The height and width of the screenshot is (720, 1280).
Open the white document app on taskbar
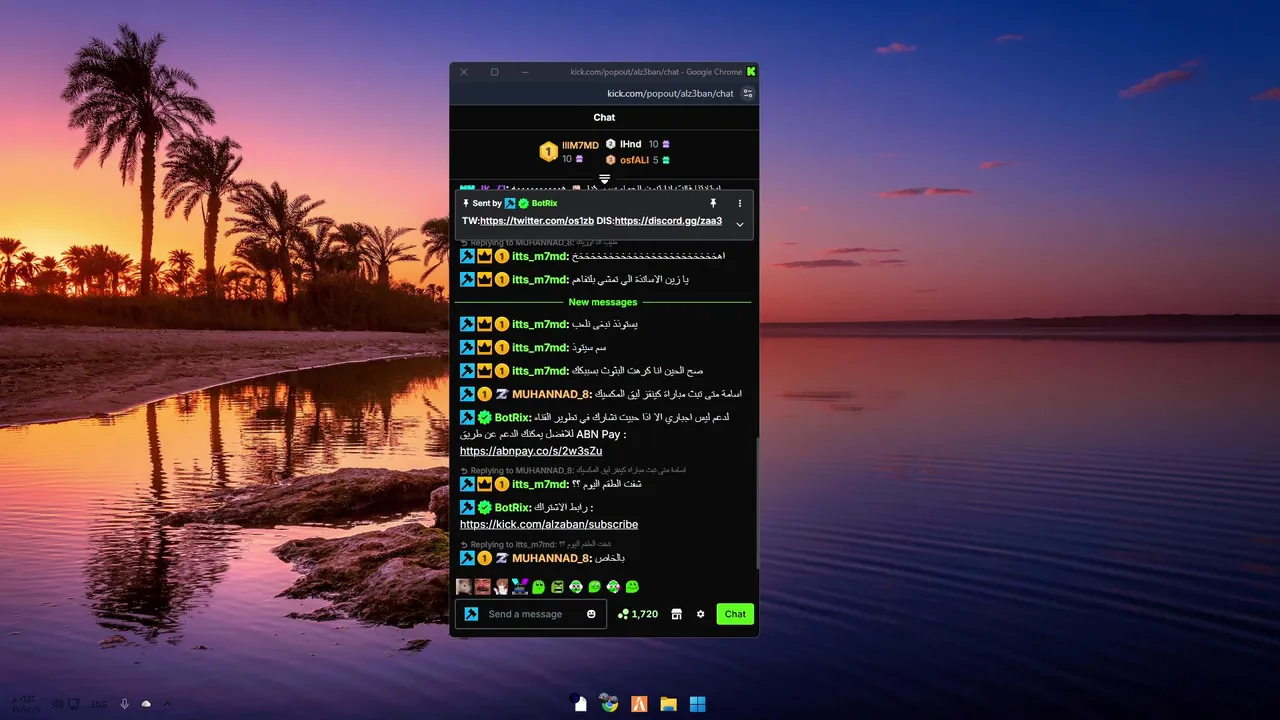(580, 704)
